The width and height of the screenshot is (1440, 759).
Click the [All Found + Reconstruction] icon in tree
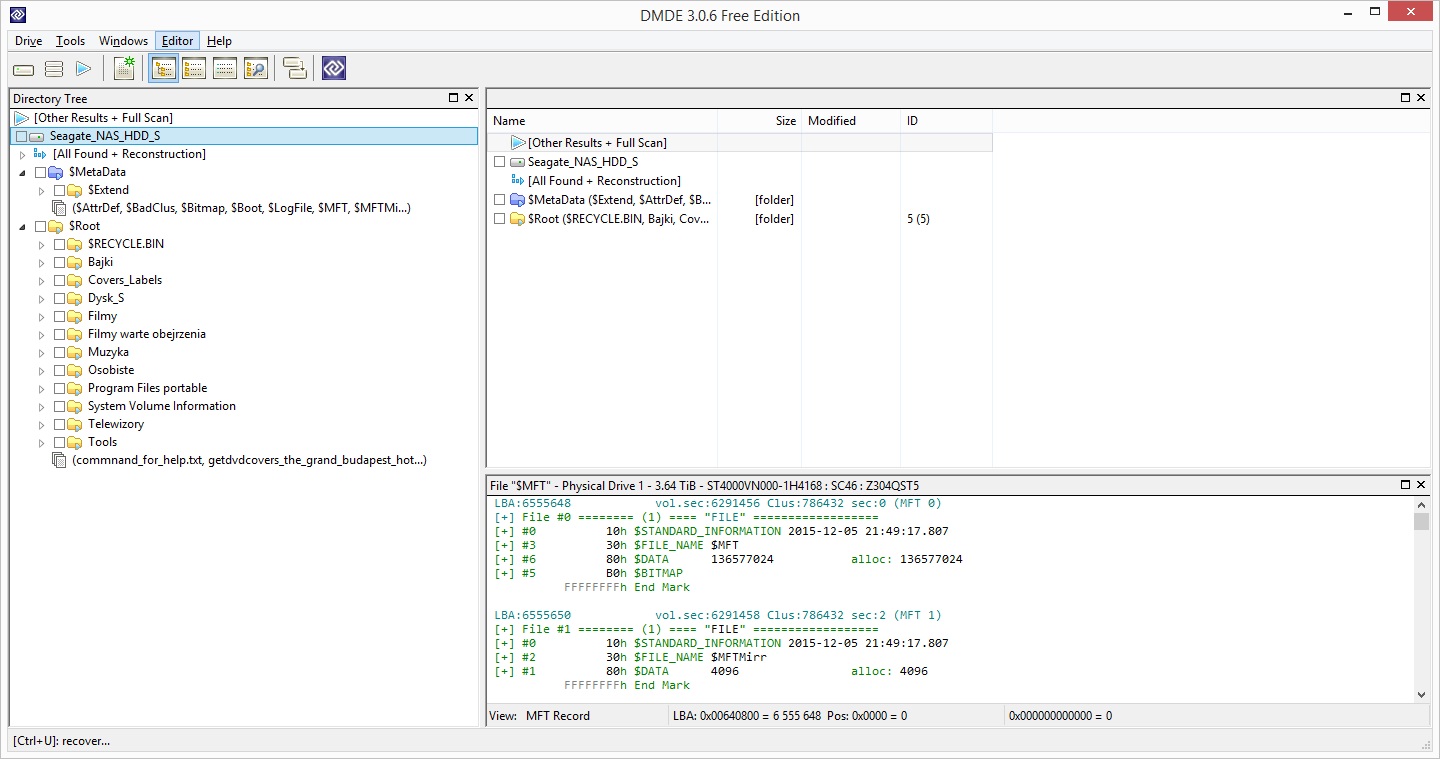click(40, 154)
